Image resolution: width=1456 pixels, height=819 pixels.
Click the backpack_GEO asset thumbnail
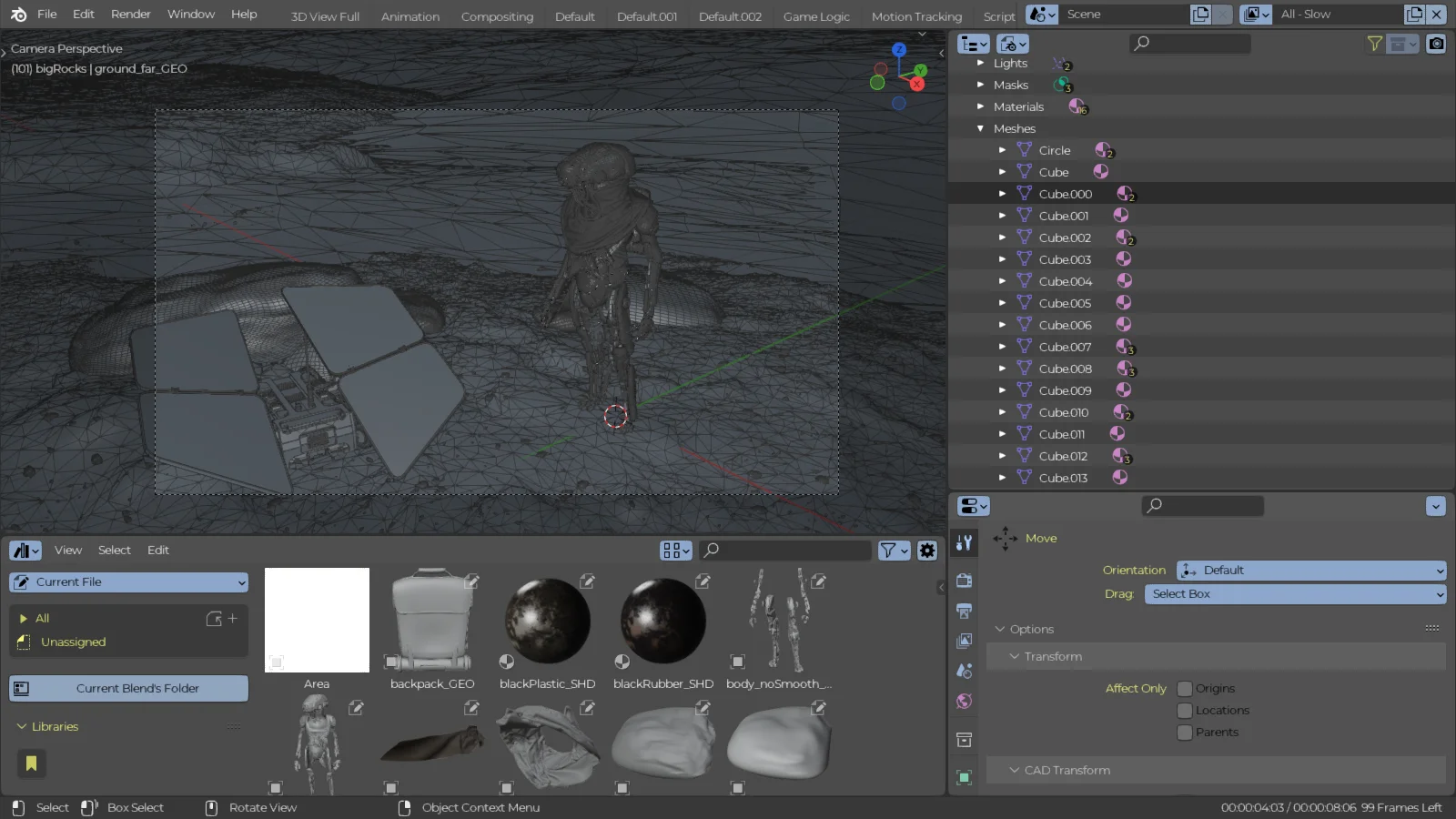point(430,620)
